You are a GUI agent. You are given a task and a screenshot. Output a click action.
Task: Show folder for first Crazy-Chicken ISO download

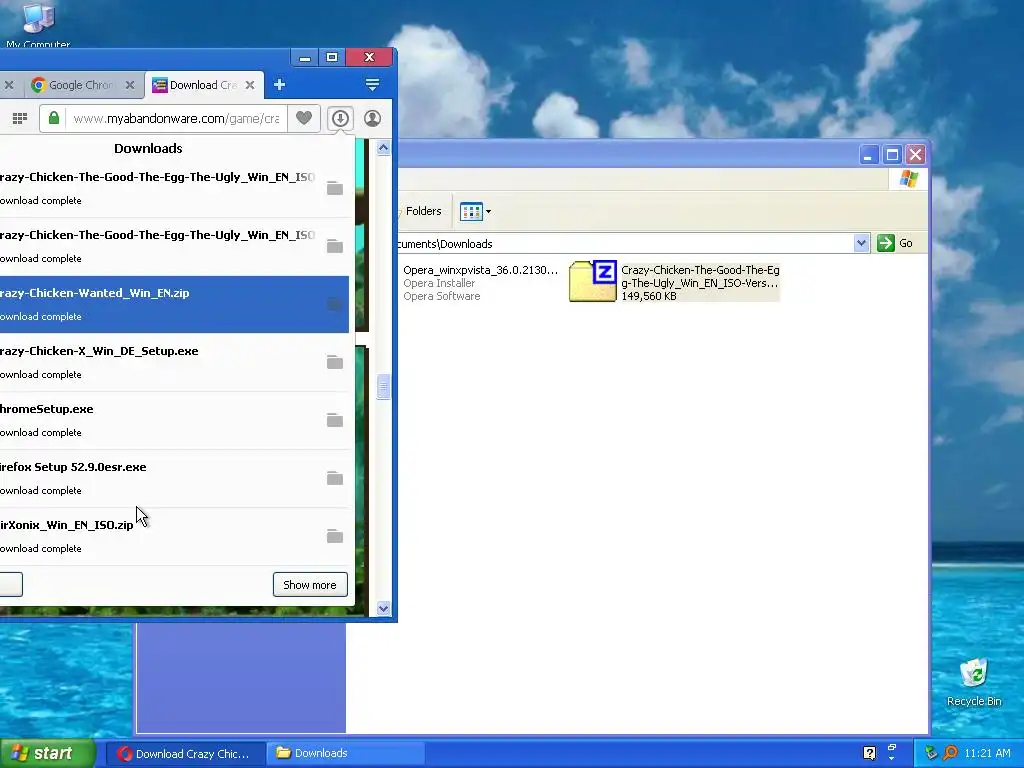point(335,188)
